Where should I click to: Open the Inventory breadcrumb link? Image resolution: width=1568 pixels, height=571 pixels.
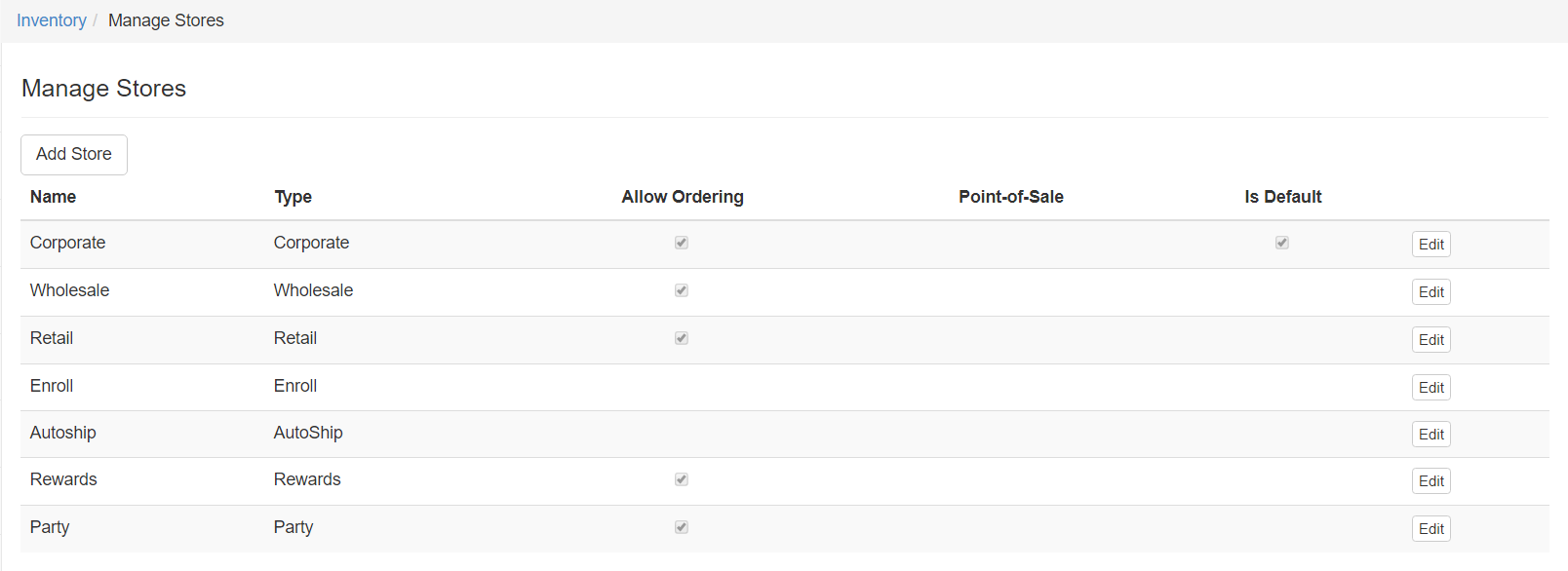pos(52,20)
